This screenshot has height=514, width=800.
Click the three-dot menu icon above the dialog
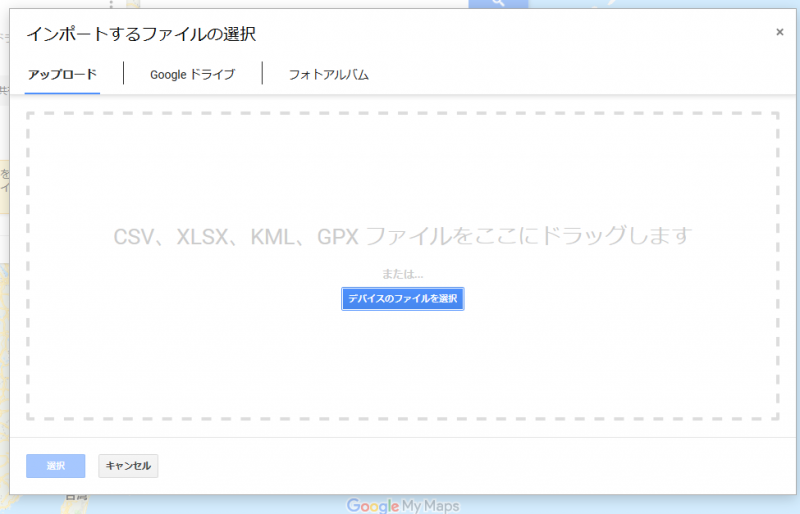point(111,4)
